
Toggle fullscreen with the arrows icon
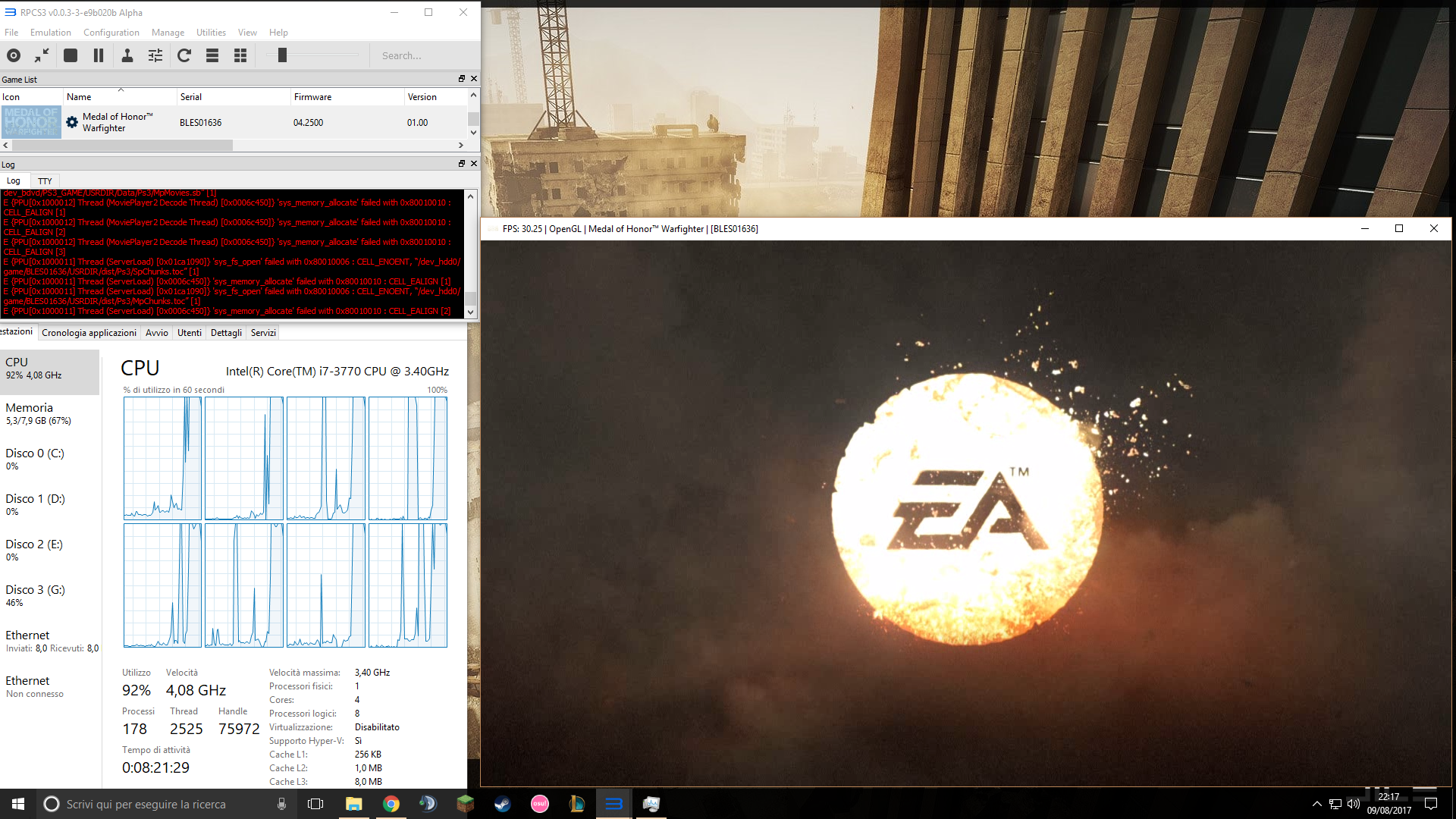42,55
